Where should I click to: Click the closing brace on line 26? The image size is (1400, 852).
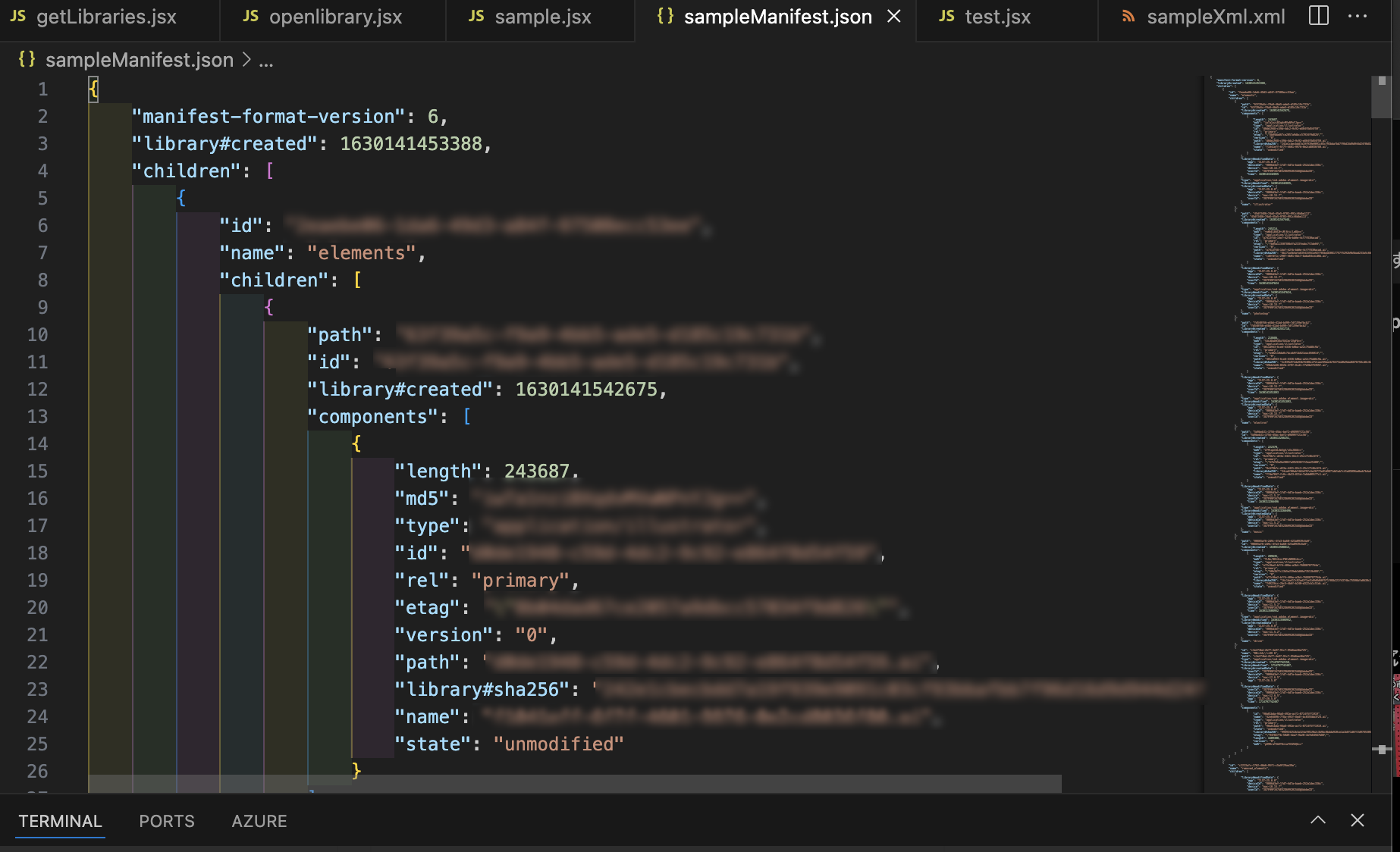pos(356,772)
